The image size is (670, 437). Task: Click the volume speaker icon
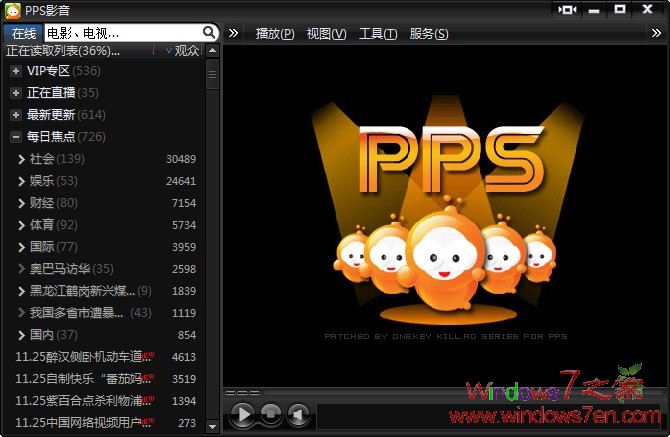point(298,413)
